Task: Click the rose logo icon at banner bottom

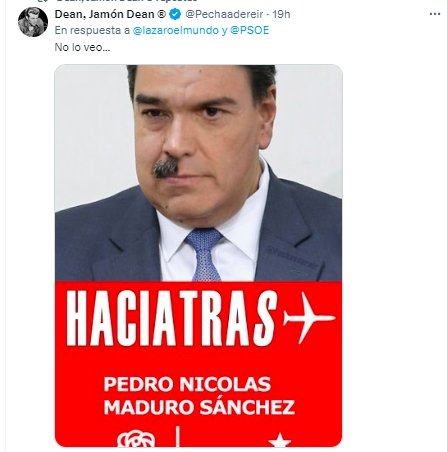Action: pos(136,439)
